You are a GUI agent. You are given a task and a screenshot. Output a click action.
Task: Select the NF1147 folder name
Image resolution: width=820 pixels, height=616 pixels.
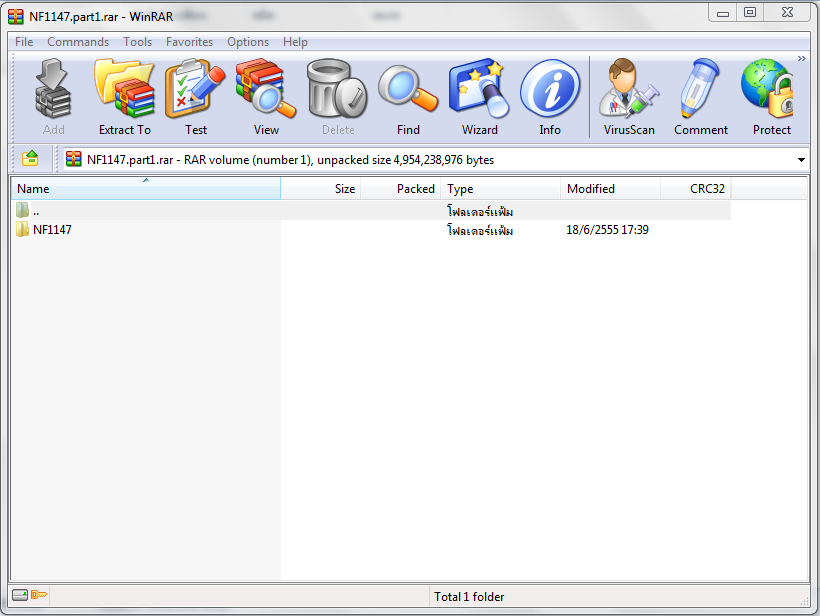pyautogui.click(x=52, y=230)
